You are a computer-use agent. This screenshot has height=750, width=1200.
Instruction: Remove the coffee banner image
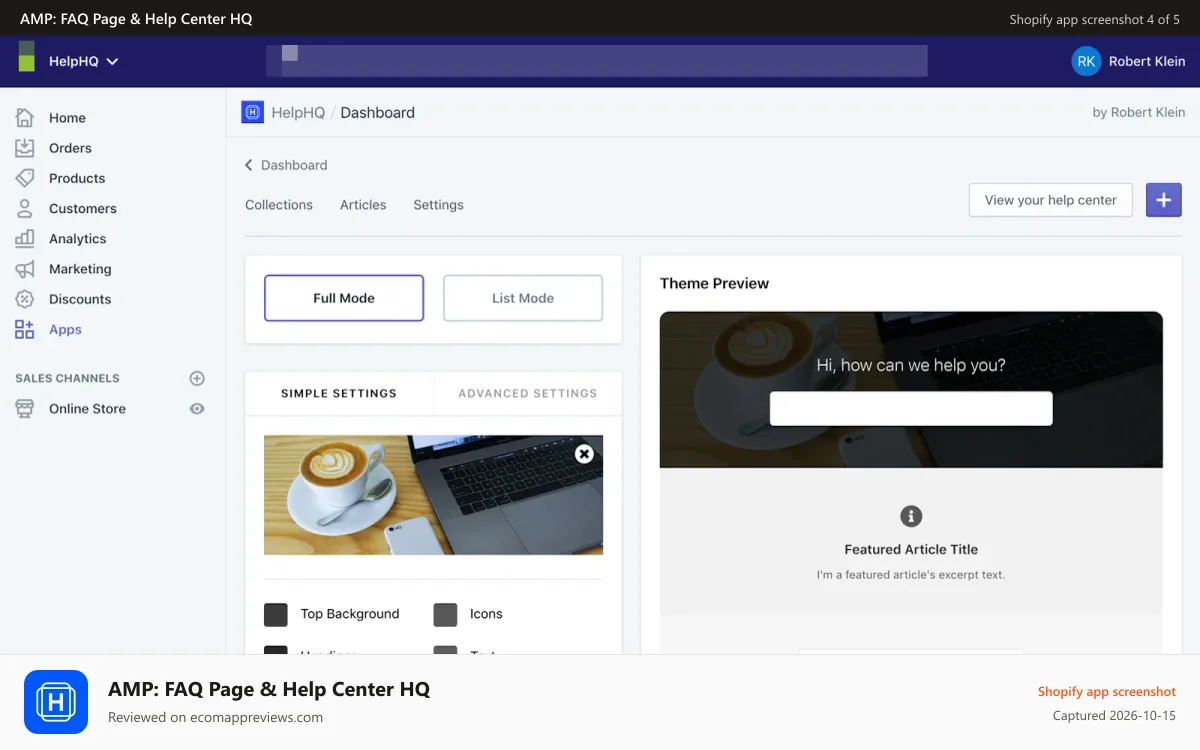pos(584,454)
